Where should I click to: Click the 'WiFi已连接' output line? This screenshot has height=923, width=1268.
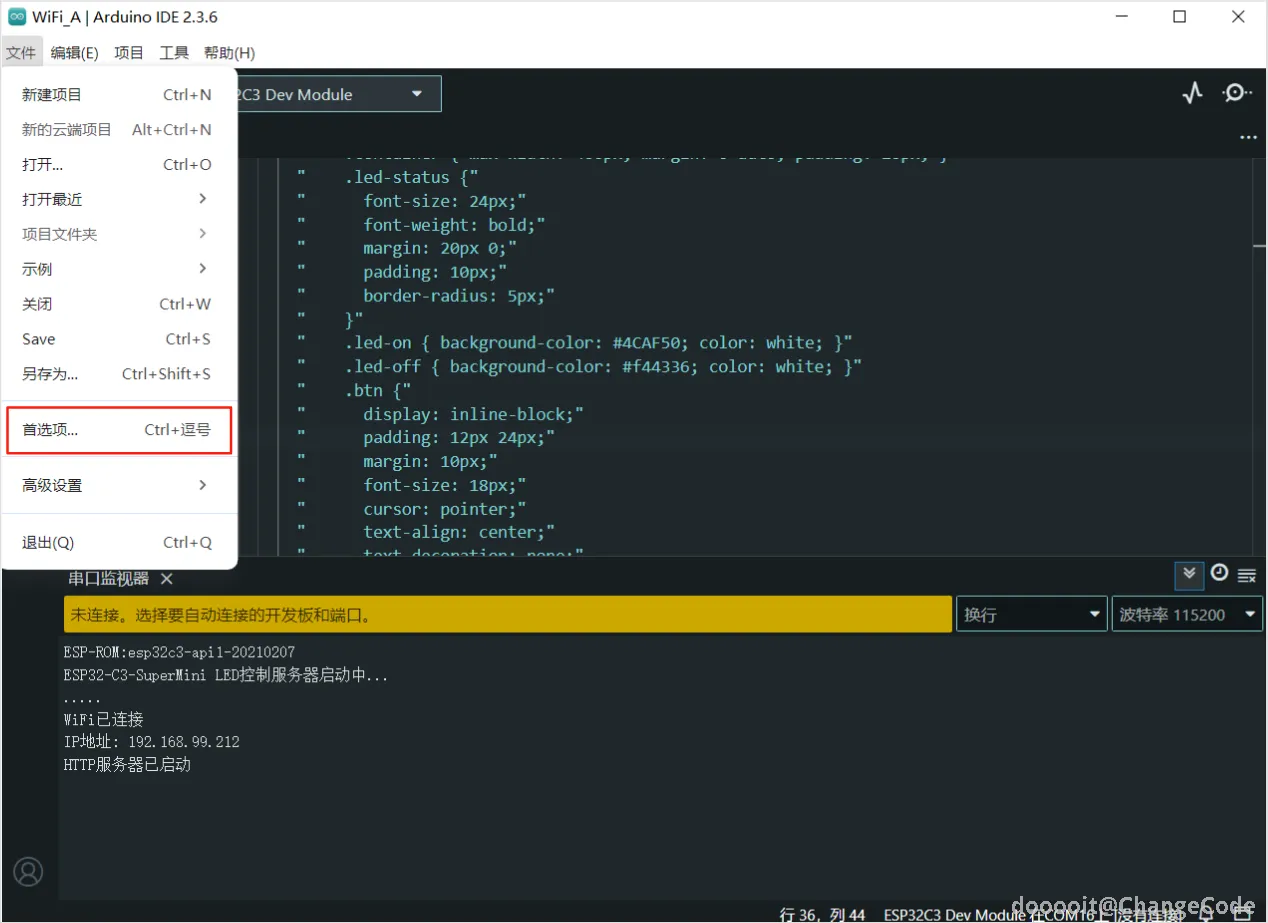point(103,719)
